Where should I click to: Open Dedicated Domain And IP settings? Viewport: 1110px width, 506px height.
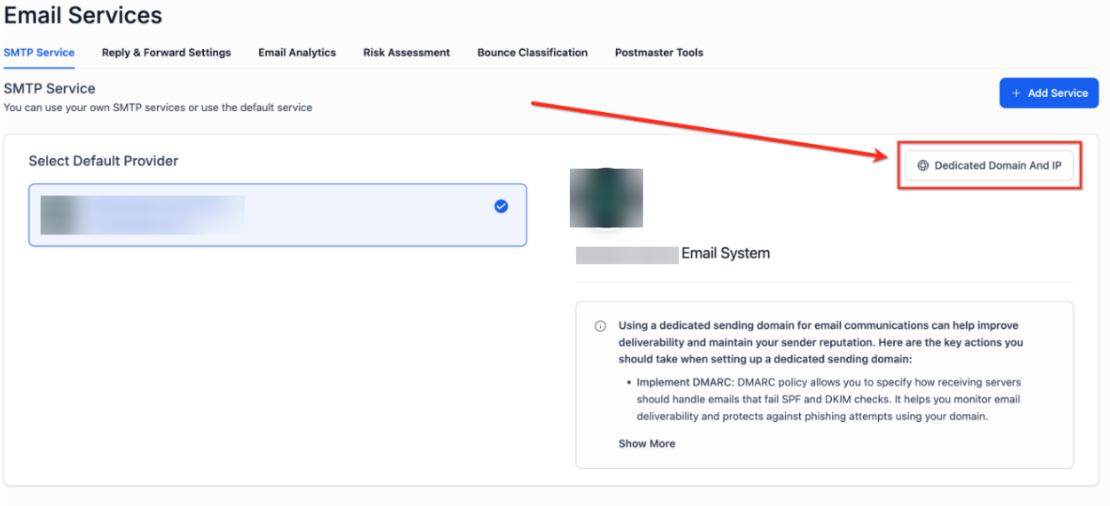click(989, 166)
